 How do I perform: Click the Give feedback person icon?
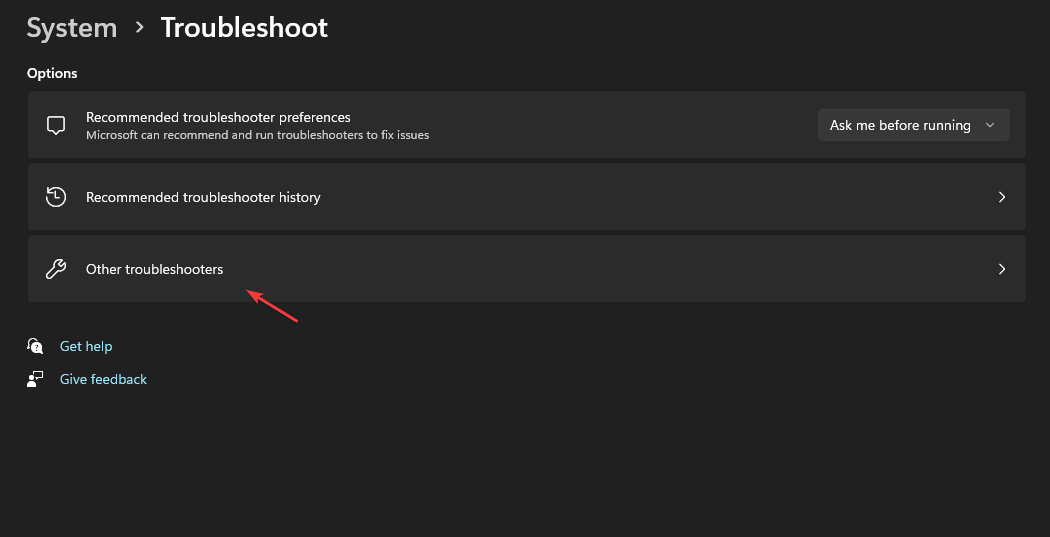pos(35,379)
